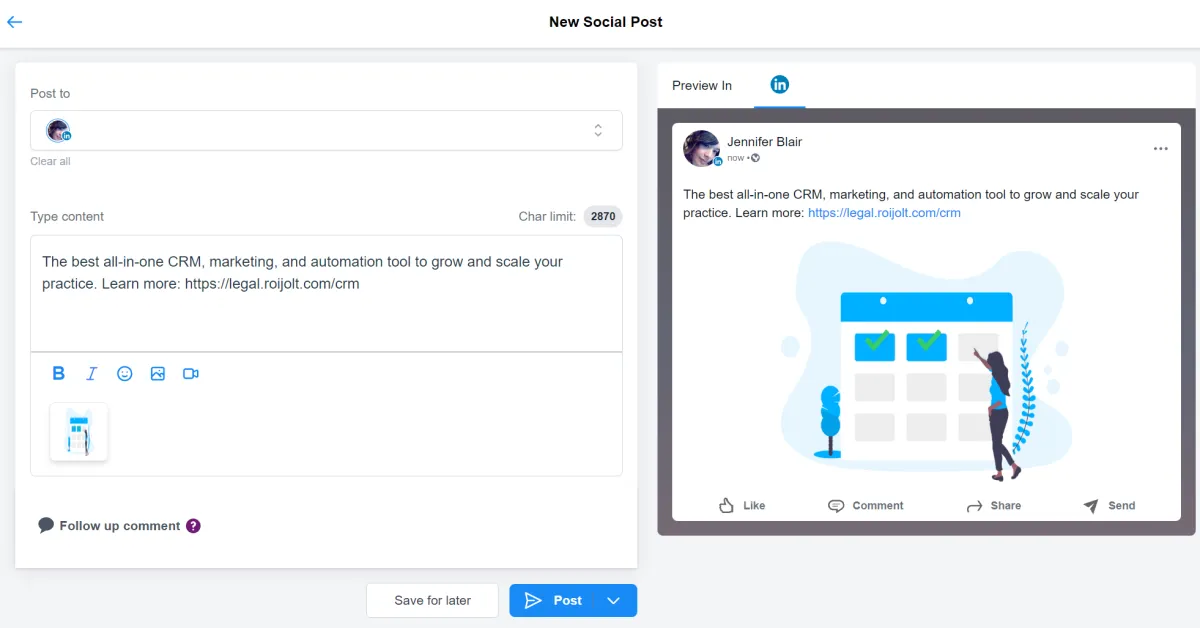Click the Like icon in preview
This screenshot has height=628, width=1200.
coord(727,506)
